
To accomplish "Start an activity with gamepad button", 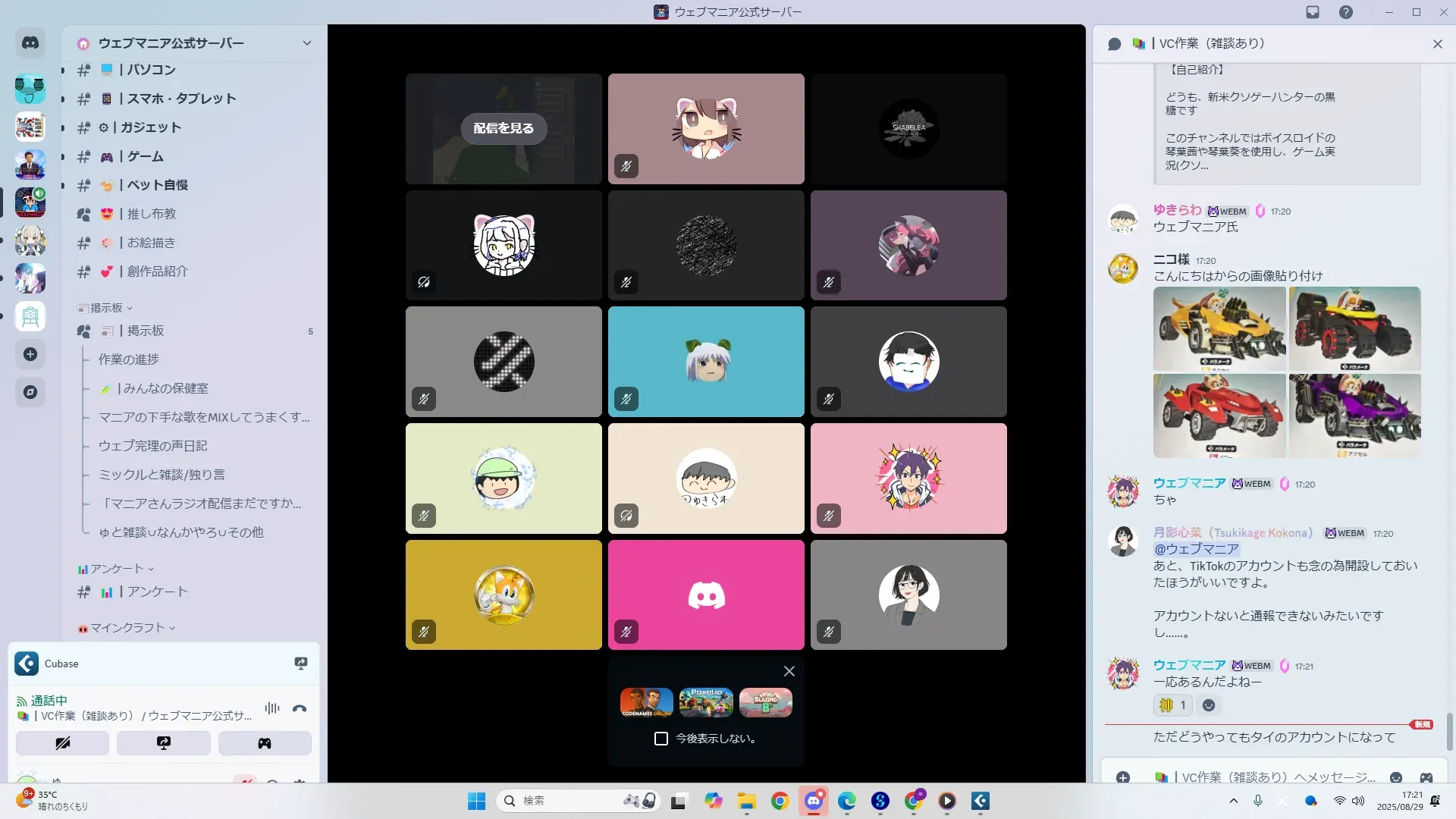I will 265,743.
